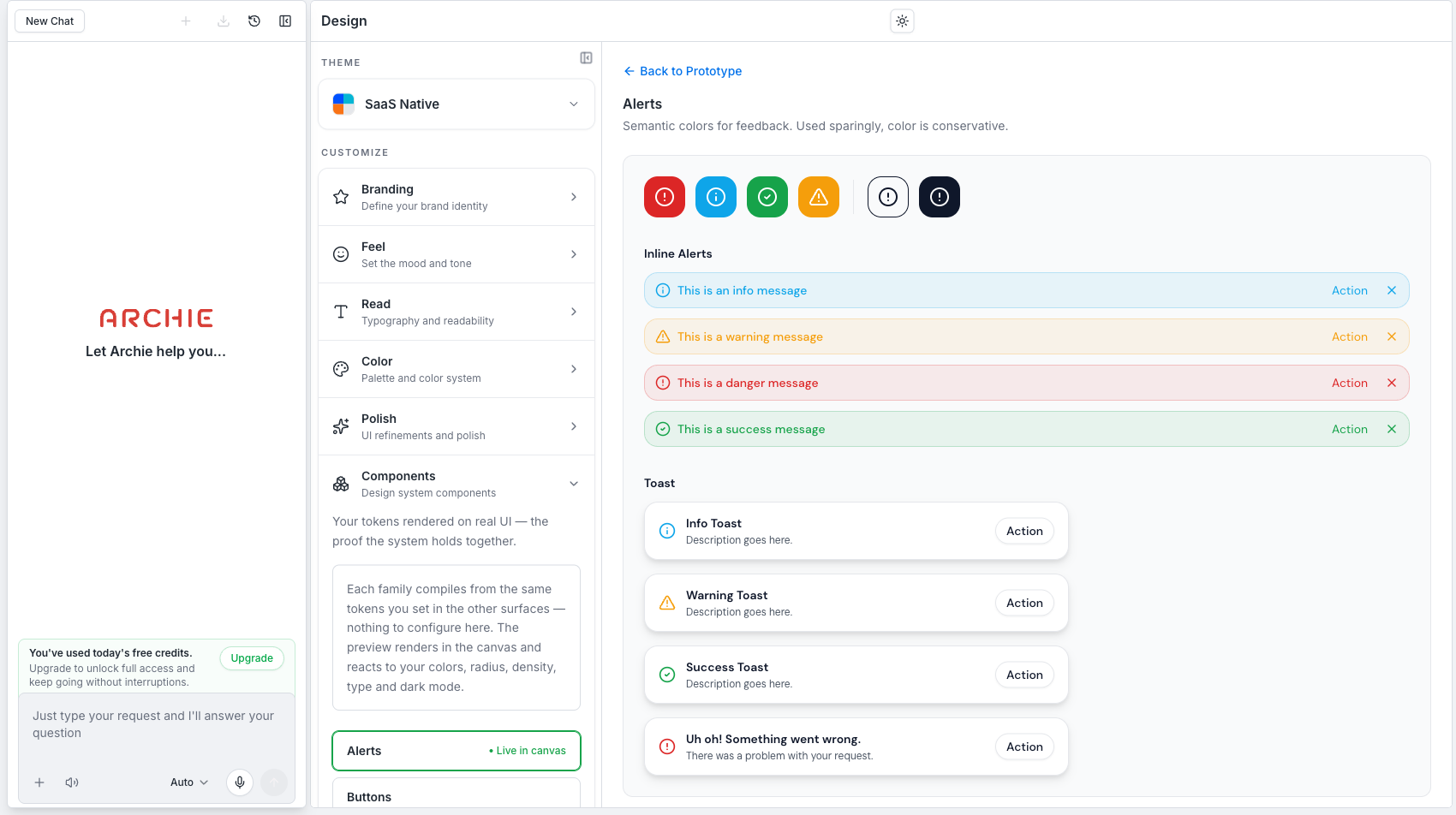Select the Buttons component item

coord(456,794)
